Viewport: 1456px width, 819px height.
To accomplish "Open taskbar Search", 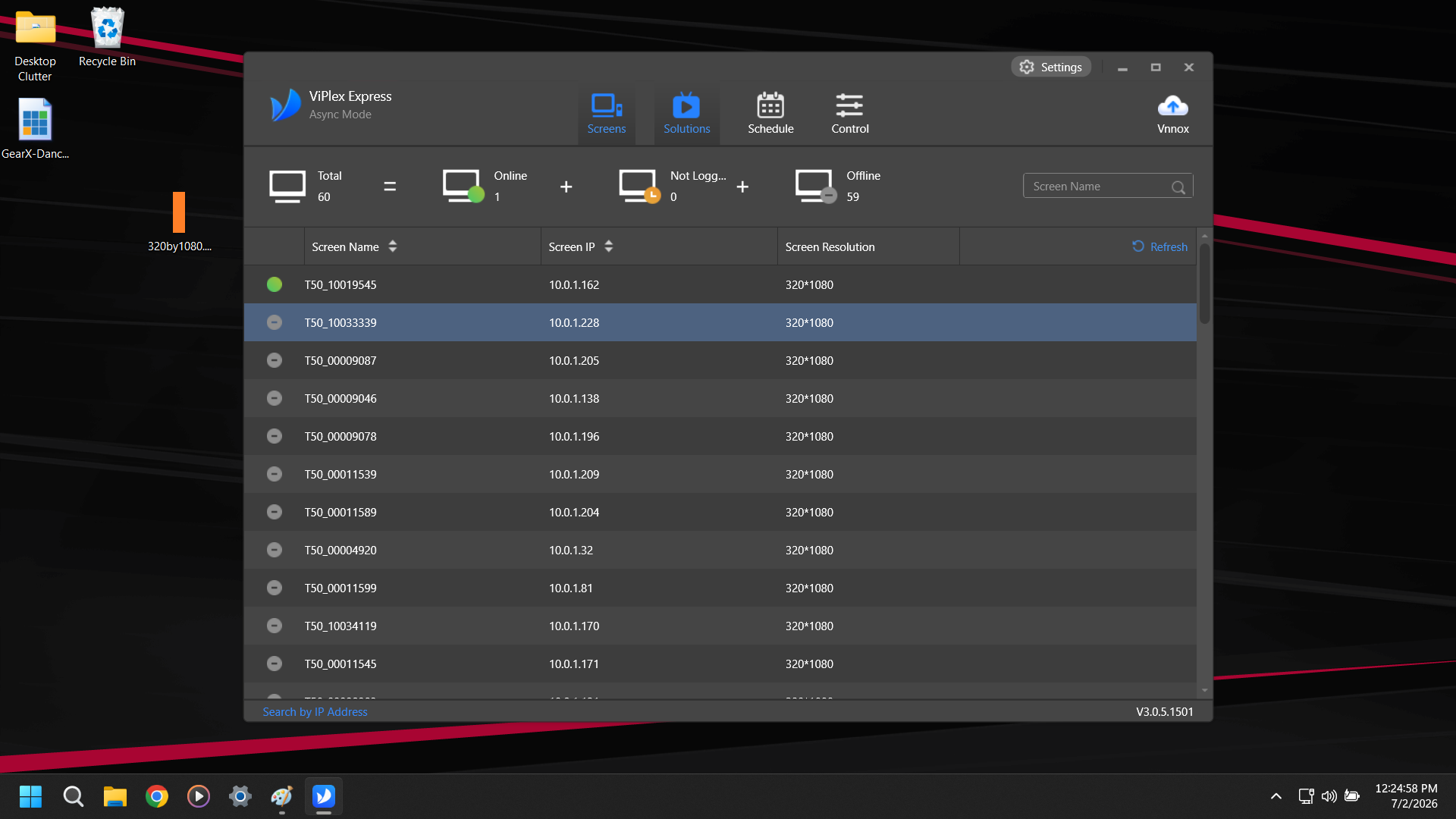I will [x=73, y=796].
